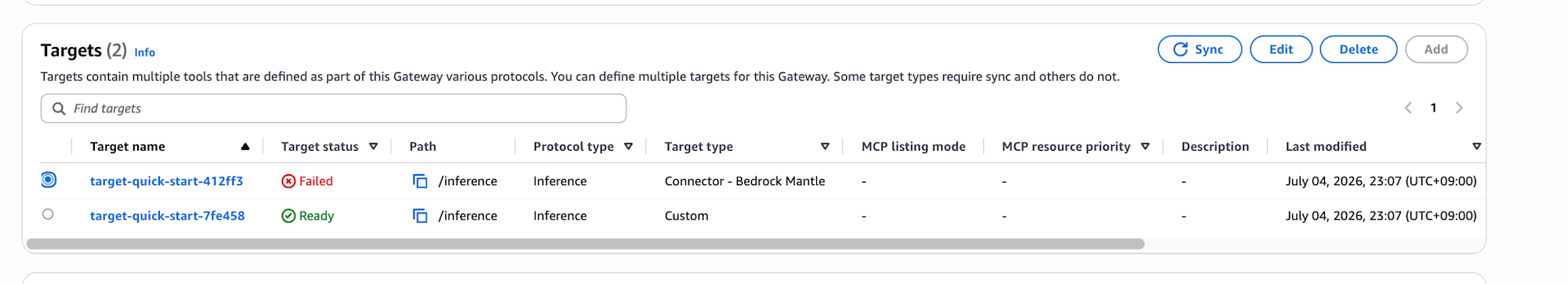Click the green Ready status icon

(289, 216)
